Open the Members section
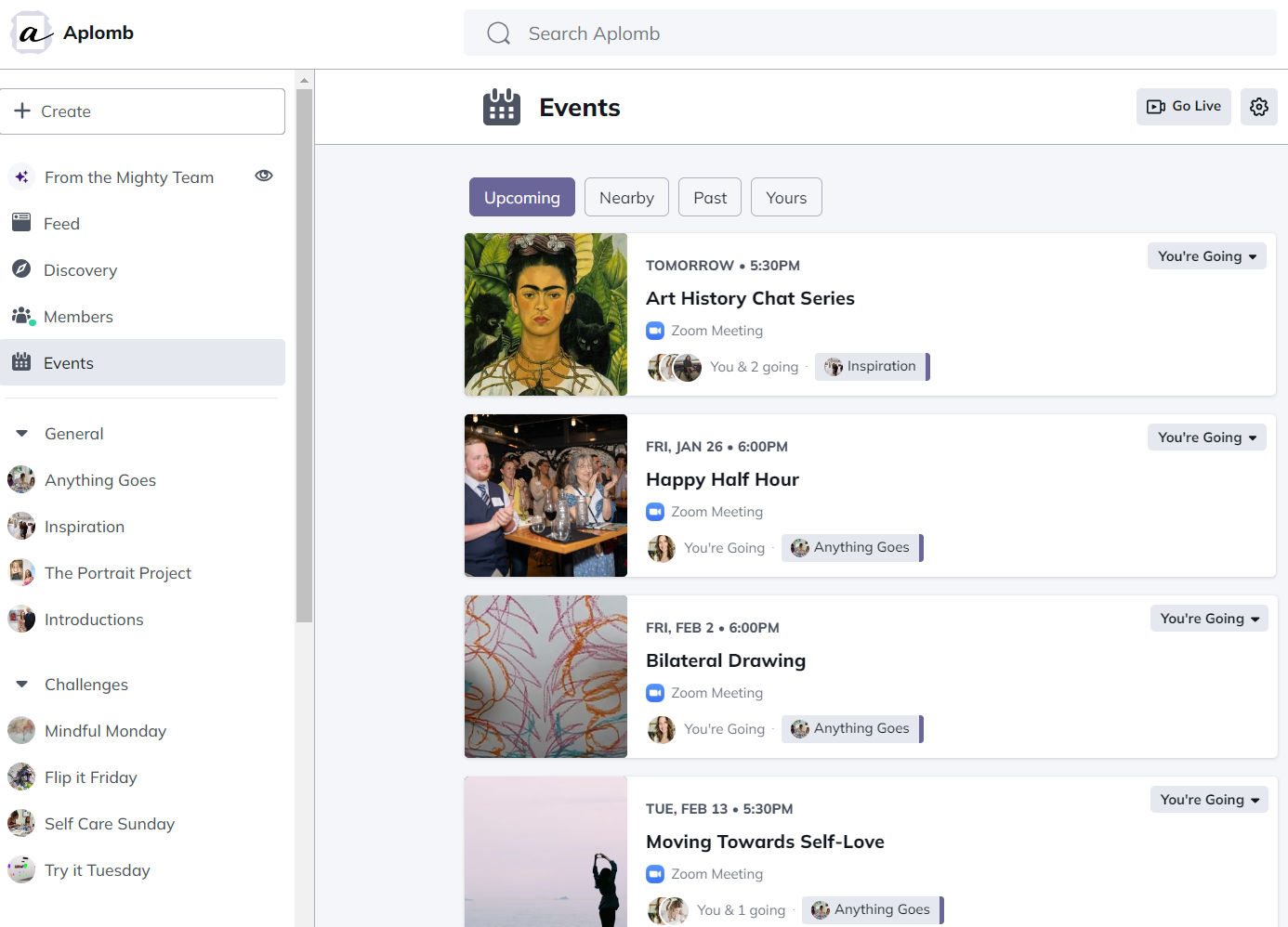 [78, 316]
